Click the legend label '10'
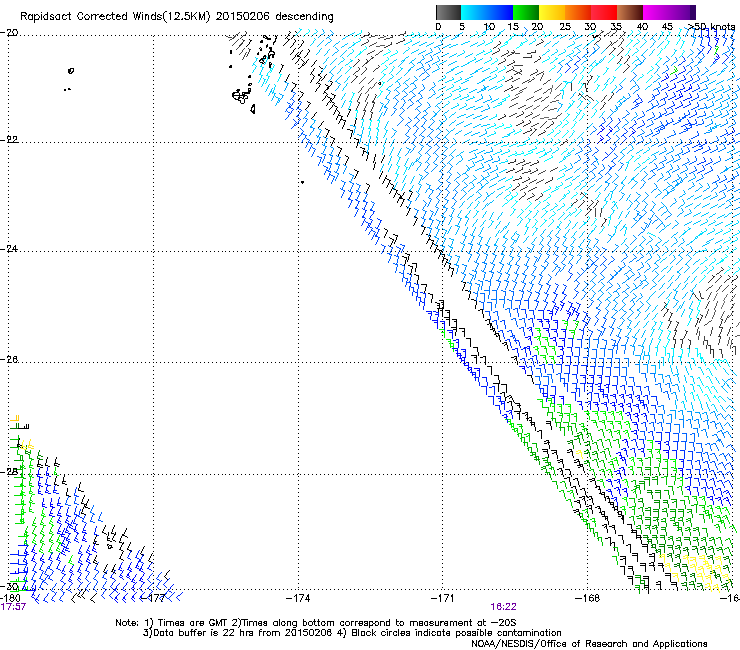The height and width of the screenshot is (650, 740). (489, 27)
